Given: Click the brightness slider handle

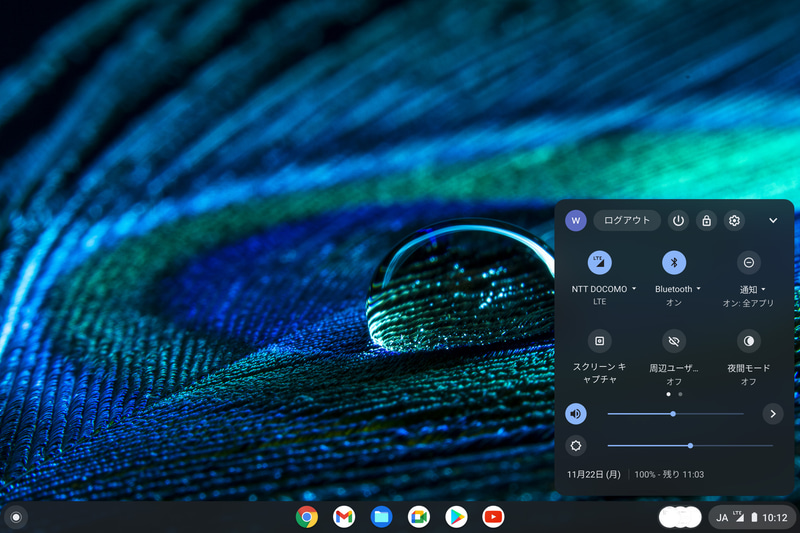Looking at the screenshot, I should (x=690, y=446).
